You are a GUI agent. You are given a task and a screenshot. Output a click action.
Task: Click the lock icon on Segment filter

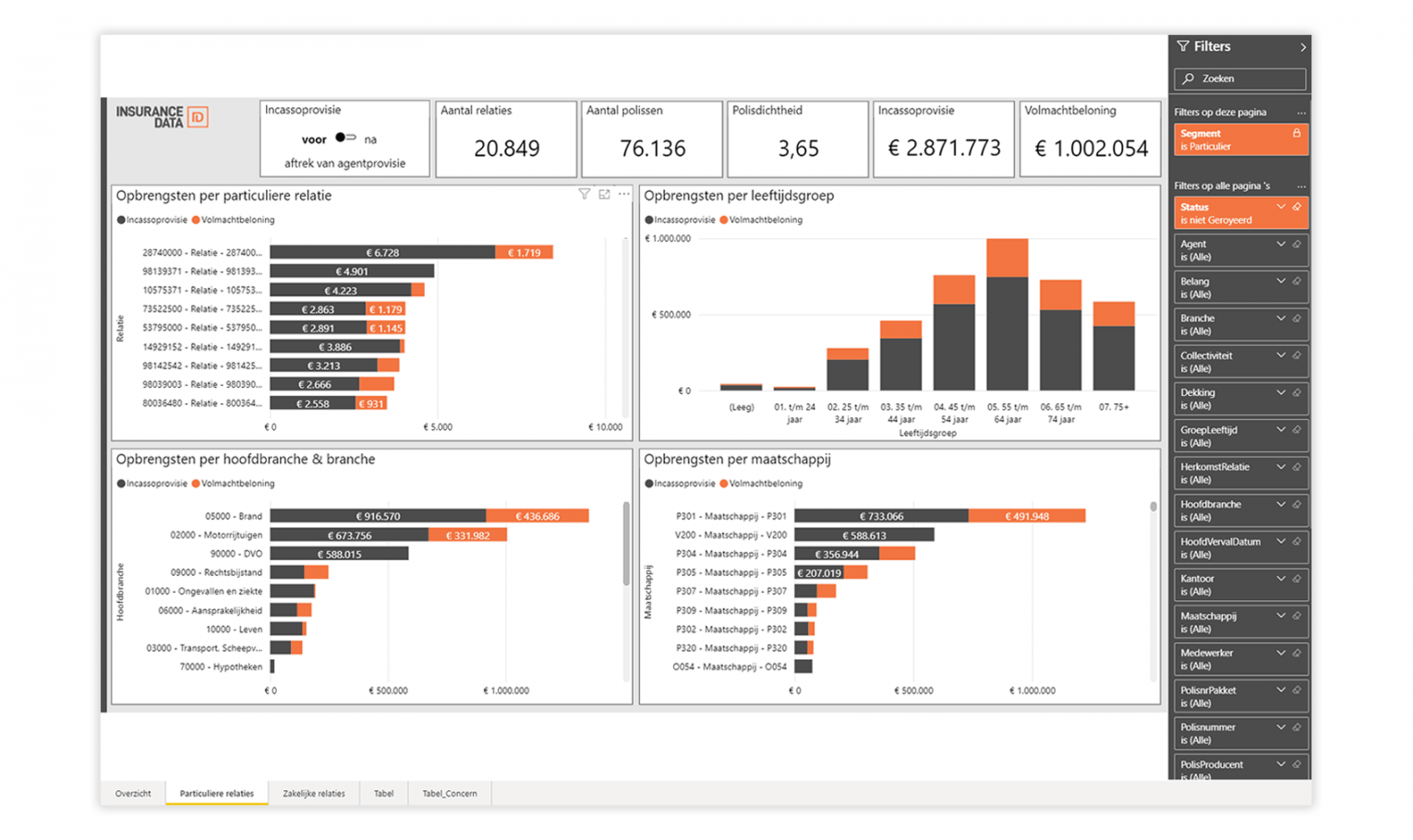[1297, 134]
